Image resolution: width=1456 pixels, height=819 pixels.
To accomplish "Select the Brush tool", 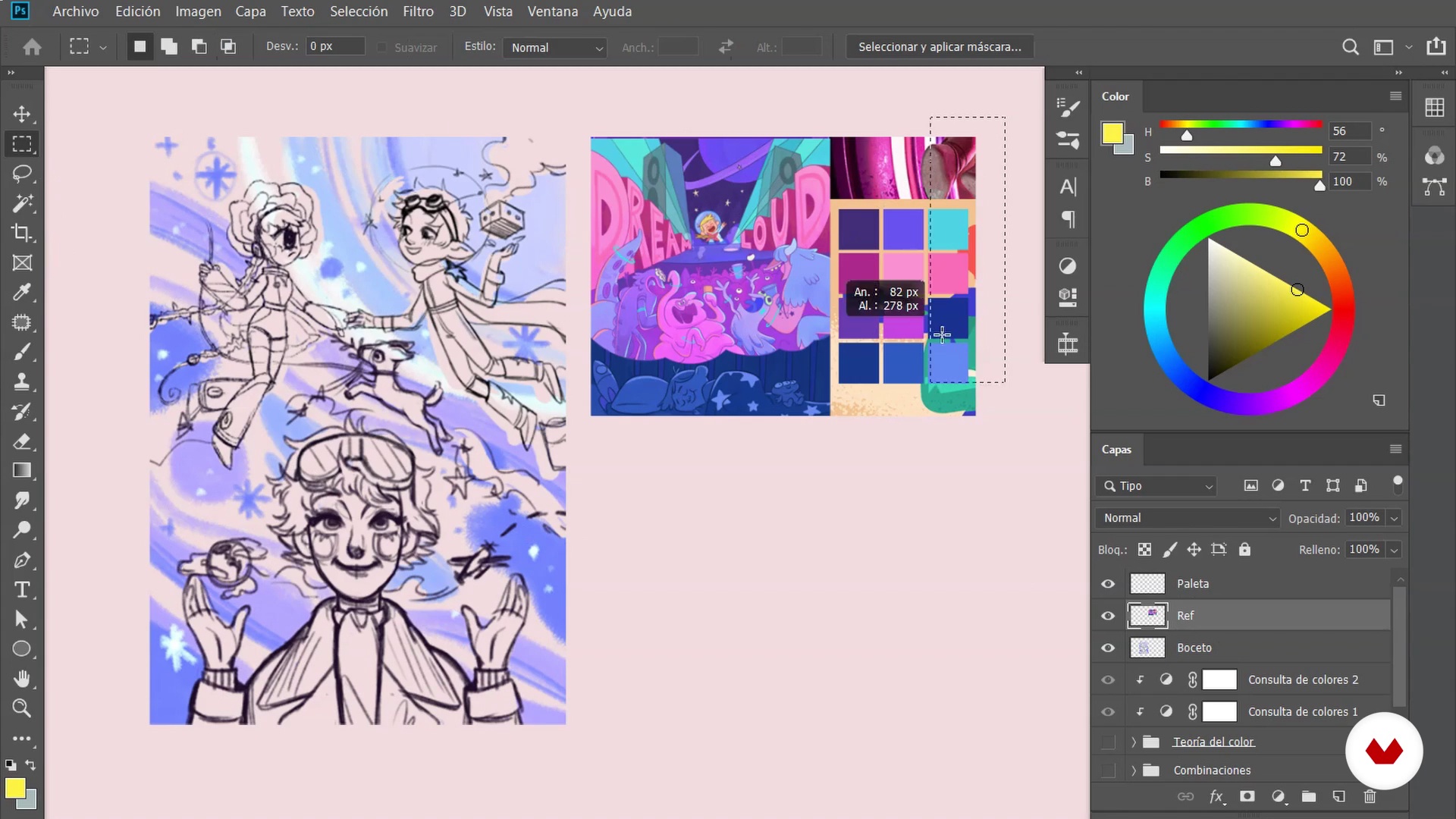I will click(x=22, y=352).
